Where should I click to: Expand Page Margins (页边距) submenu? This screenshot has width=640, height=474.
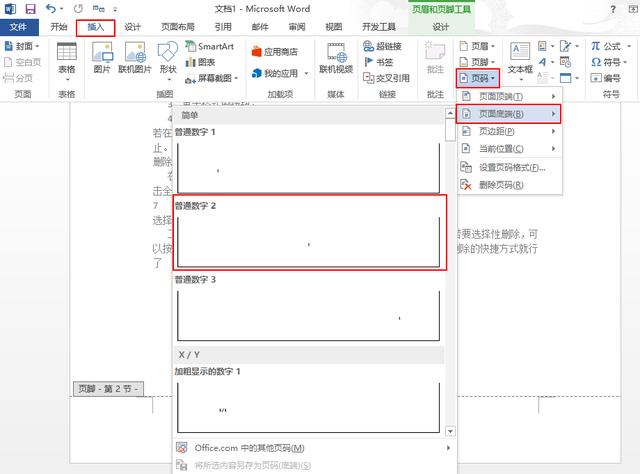[509, 131]
